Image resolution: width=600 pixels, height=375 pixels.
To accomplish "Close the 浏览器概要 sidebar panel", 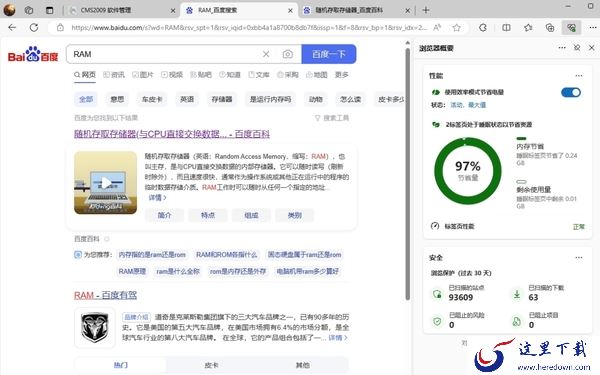I will 592,48.
